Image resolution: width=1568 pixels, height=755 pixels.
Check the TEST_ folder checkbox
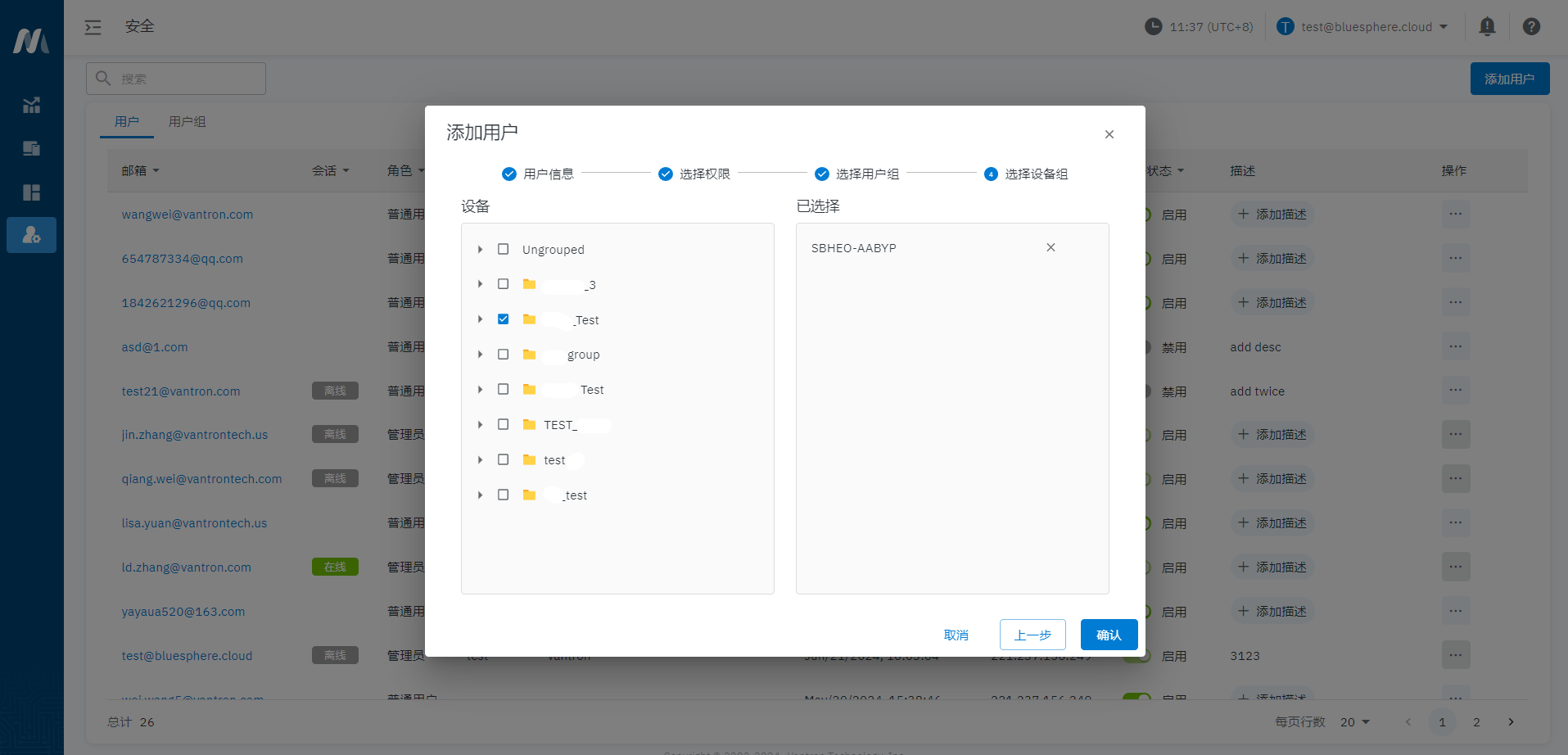pyautogui.click(x=504, y=424)
